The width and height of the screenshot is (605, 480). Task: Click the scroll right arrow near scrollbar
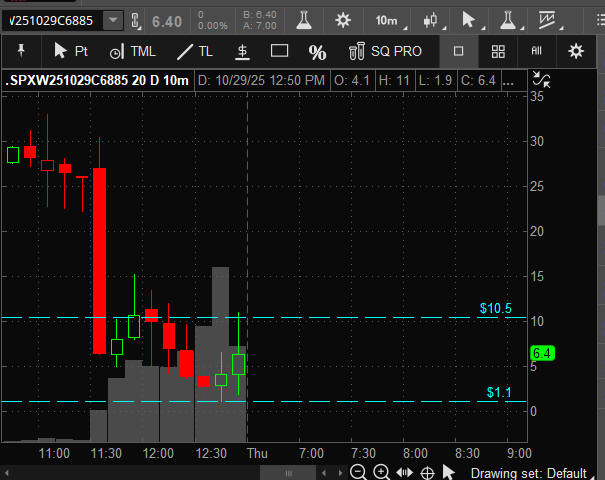pyautogui.click(x=340, y=473)
